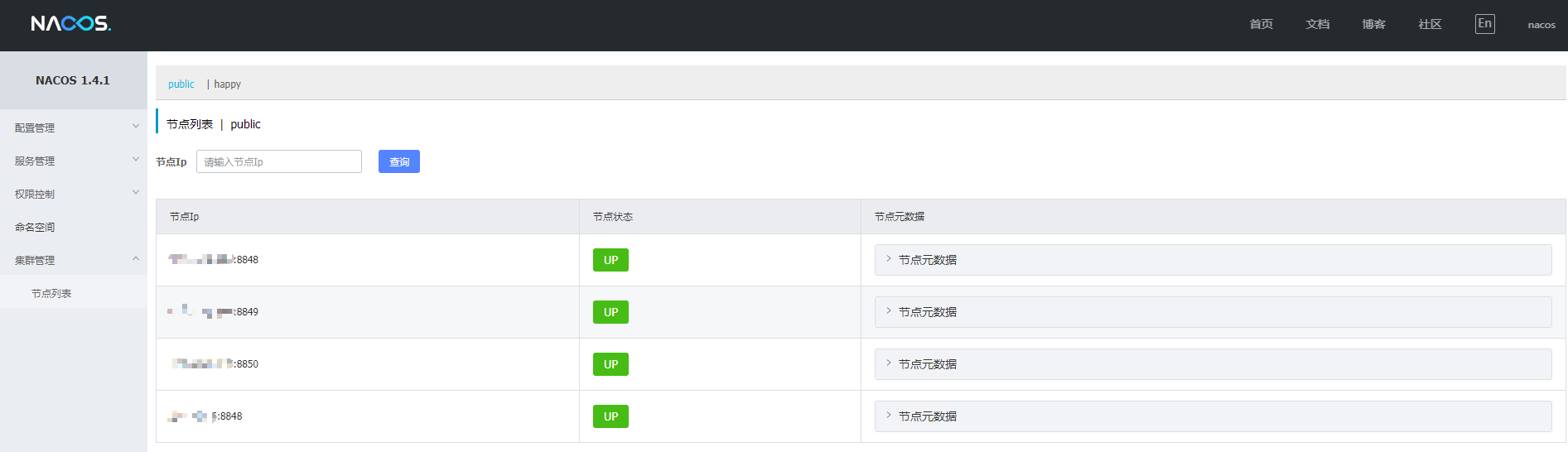This screenshot has width=1568, height=452.
Task: Expand 节点元数据 for the last :8848 row
Action: (1213, 416)
